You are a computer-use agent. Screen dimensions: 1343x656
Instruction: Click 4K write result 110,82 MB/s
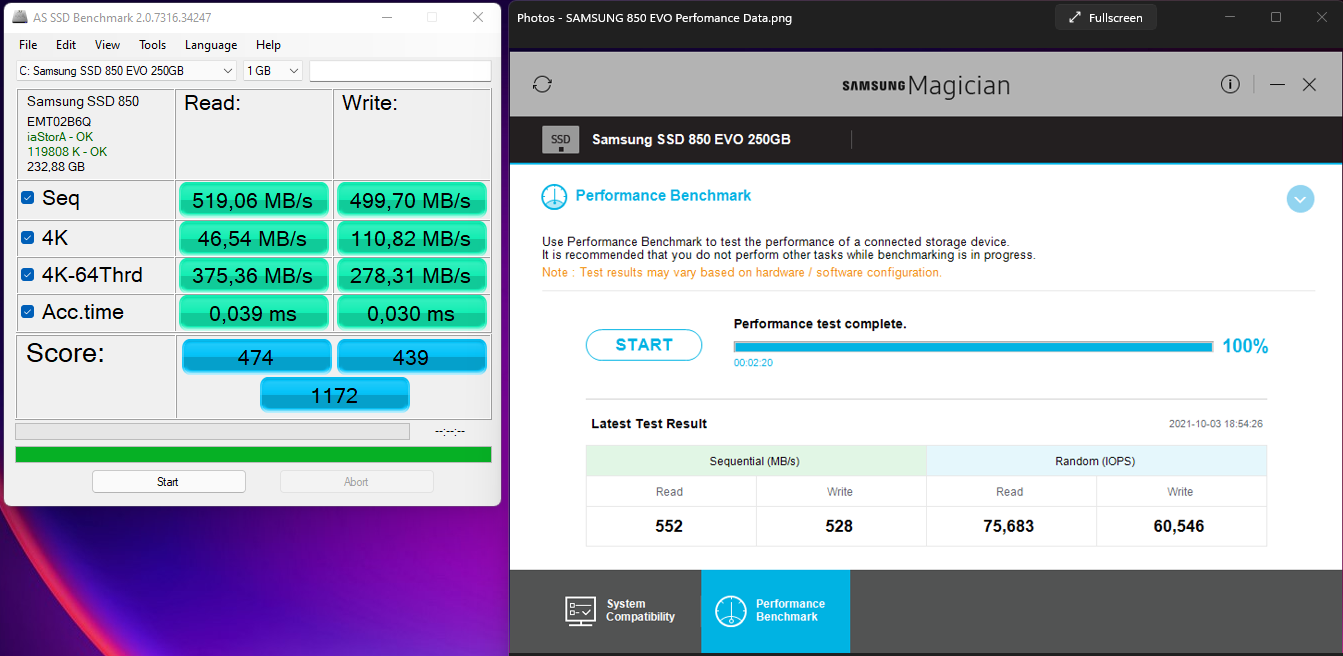point(411,238)
